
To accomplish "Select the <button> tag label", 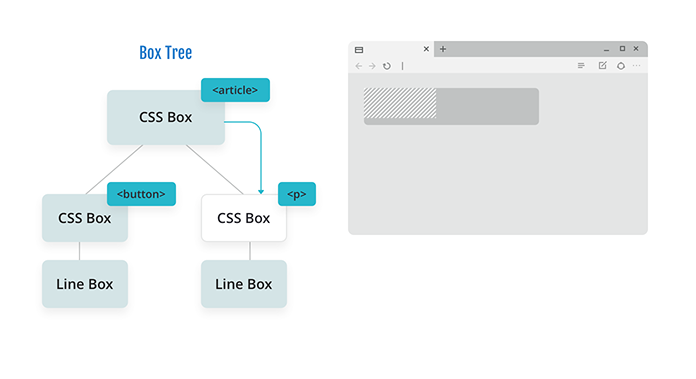I will click(x=141, y=194).
